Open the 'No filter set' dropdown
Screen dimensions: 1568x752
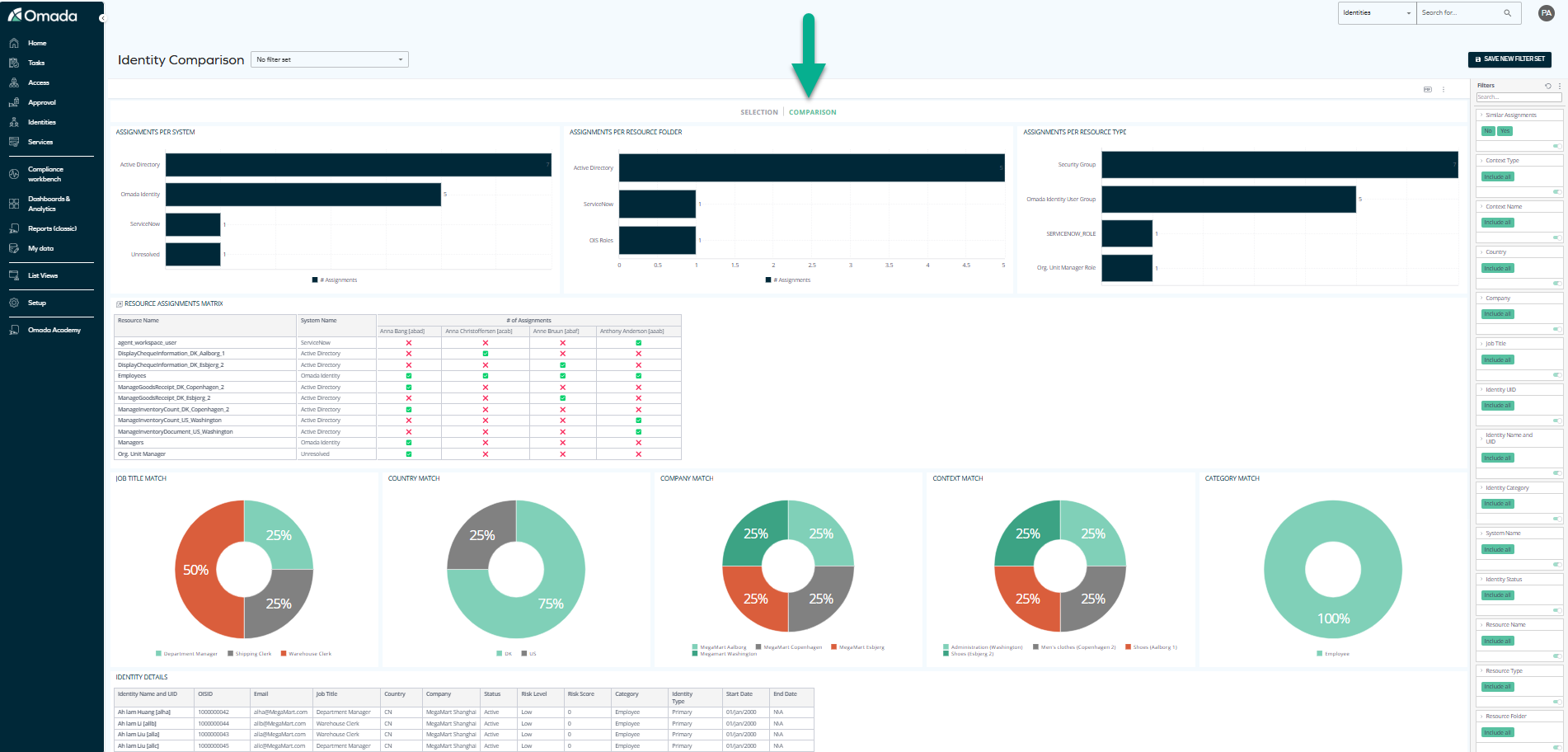coord(330,59)
